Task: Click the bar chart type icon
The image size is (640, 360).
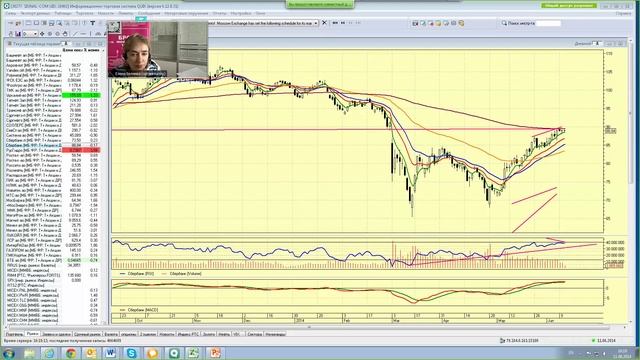Action: pos(18,34)
